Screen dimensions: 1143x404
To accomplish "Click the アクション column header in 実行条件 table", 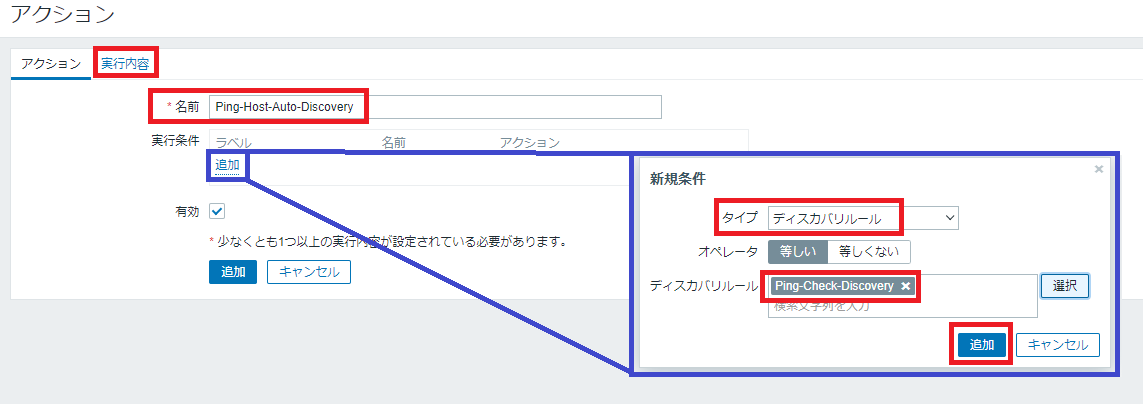I will click(529, 143).
